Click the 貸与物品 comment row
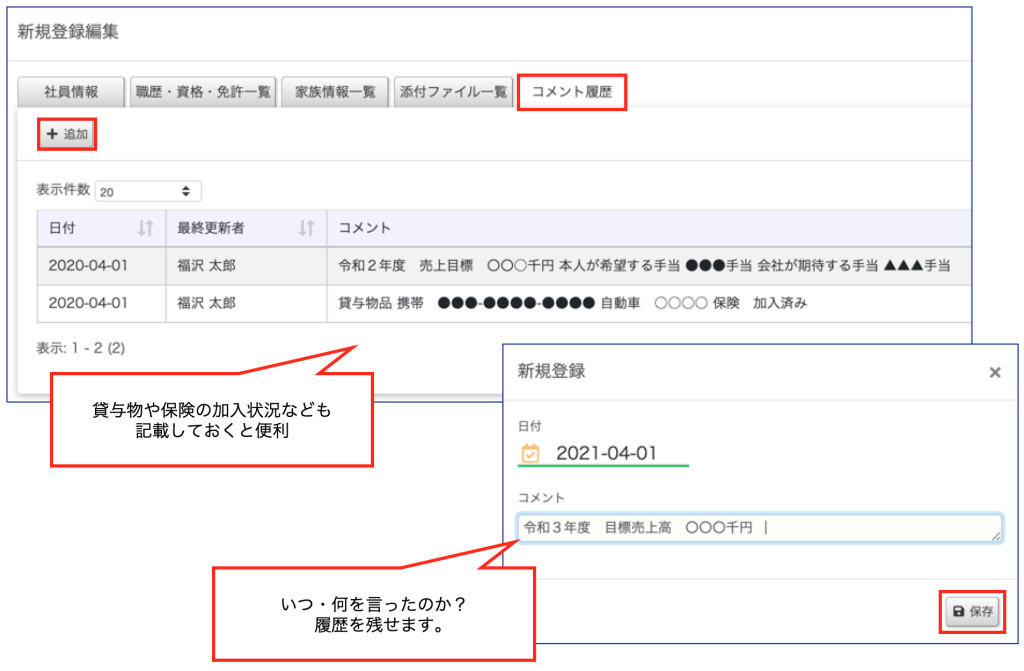The width and height of the screenshot is (1024, 671). (x=572, y=302)
